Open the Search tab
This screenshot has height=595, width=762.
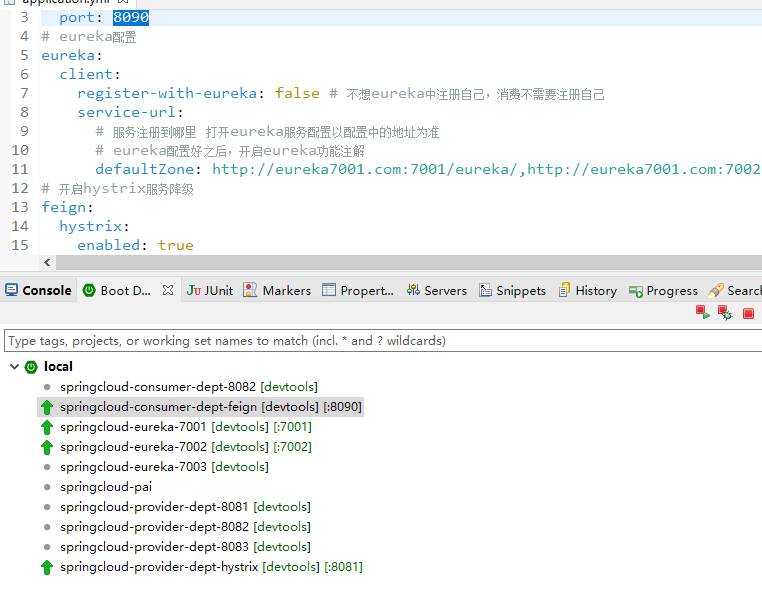click(735, 290)
